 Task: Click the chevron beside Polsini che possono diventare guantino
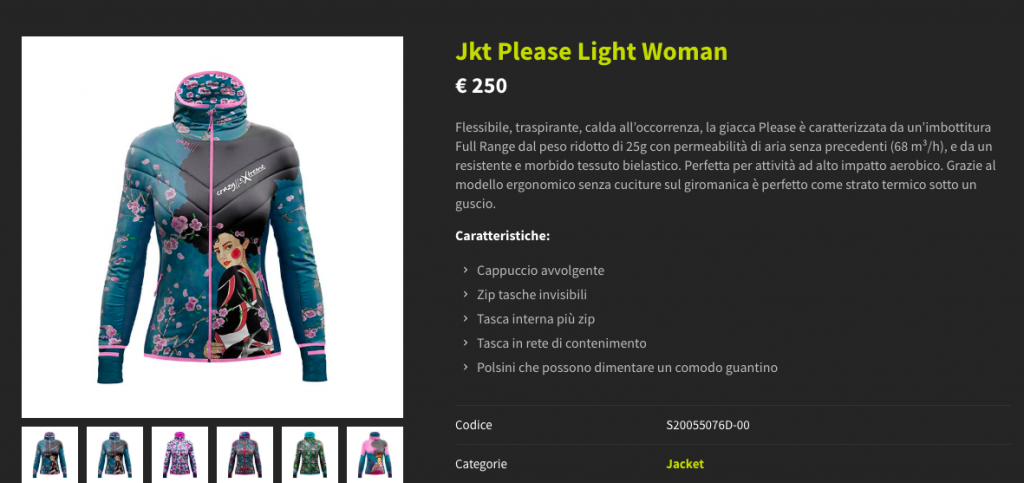[x=466, y=367]
